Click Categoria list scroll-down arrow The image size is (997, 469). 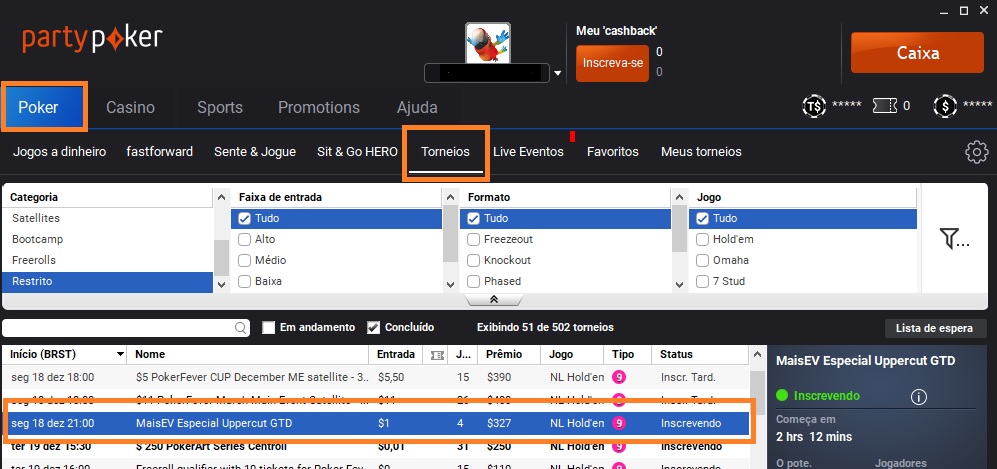(221, 285)
